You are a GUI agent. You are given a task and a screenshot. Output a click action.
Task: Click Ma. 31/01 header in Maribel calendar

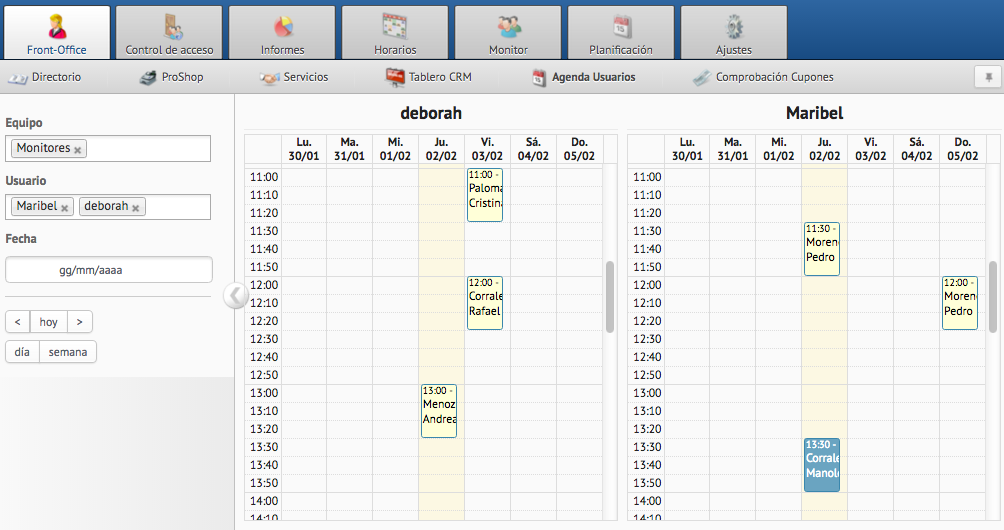[x=733, y=149]
